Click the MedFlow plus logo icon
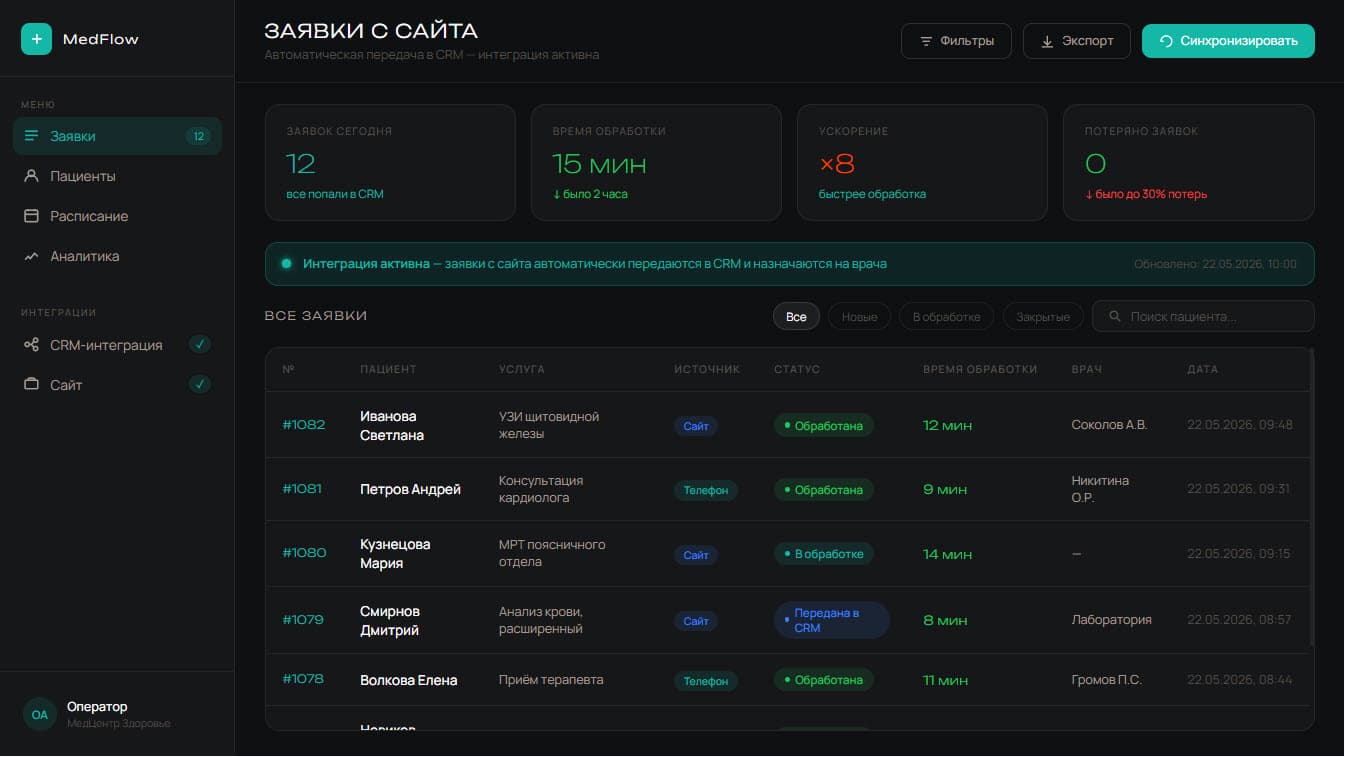The height and width of the screenshot is (757, 1345). 36,39
